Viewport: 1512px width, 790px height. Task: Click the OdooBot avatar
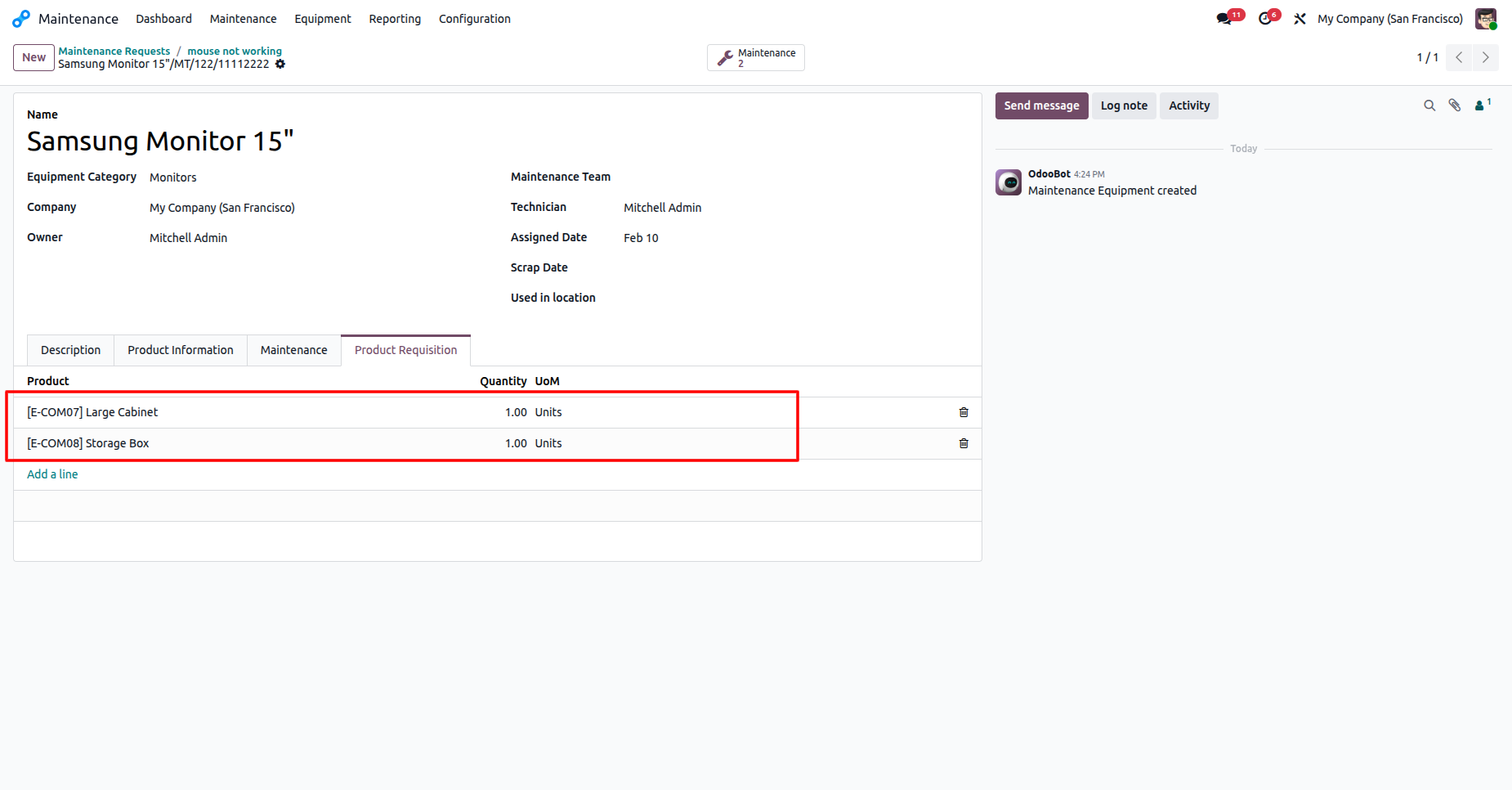click(1009, 182)
